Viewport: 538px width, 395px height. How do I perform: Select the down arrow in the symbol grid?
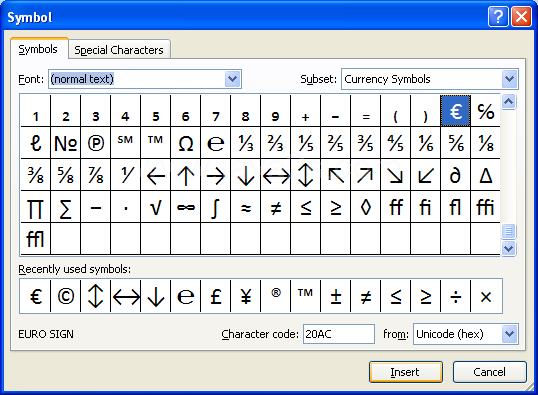coord(246,175)
